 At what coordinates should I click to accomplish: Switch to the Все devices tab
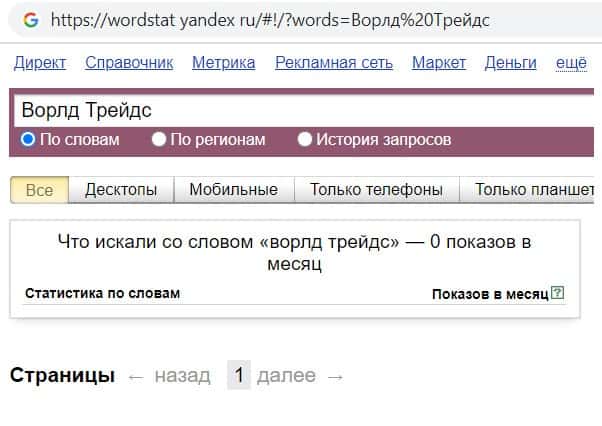[40, 190]
